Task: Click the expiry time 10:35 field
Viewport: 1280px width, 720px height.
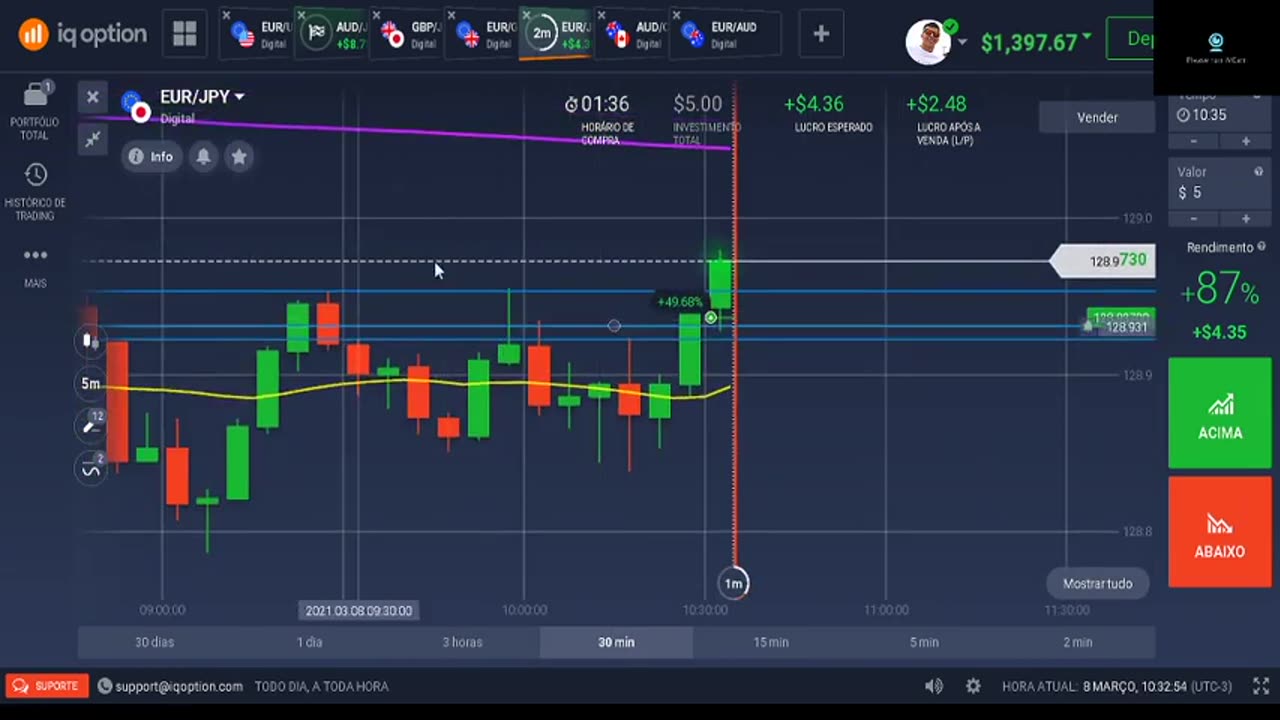Action: (1220, 115)
